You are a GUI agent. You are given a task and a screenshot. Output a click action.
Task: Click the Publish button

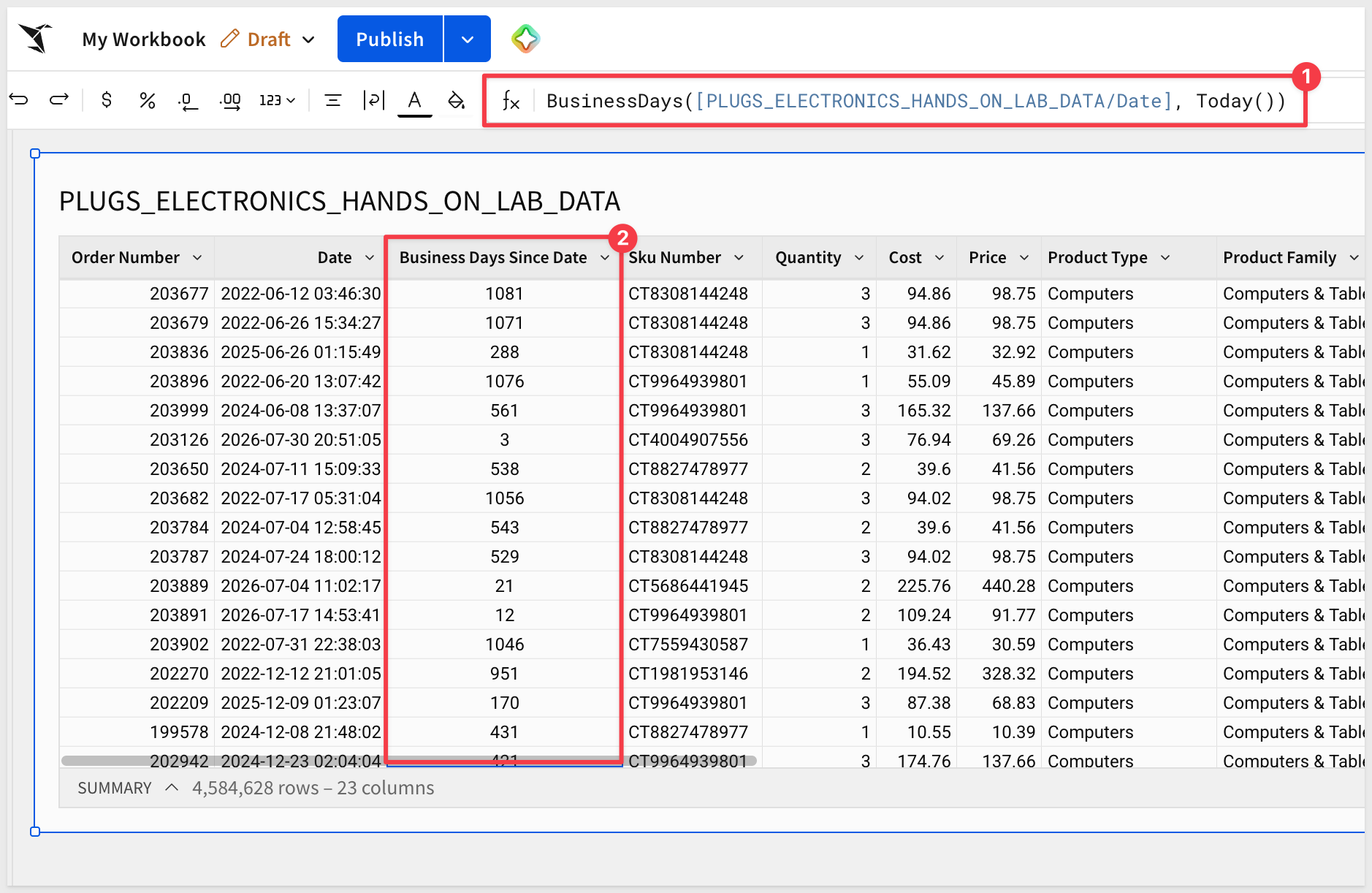(390, 39)
